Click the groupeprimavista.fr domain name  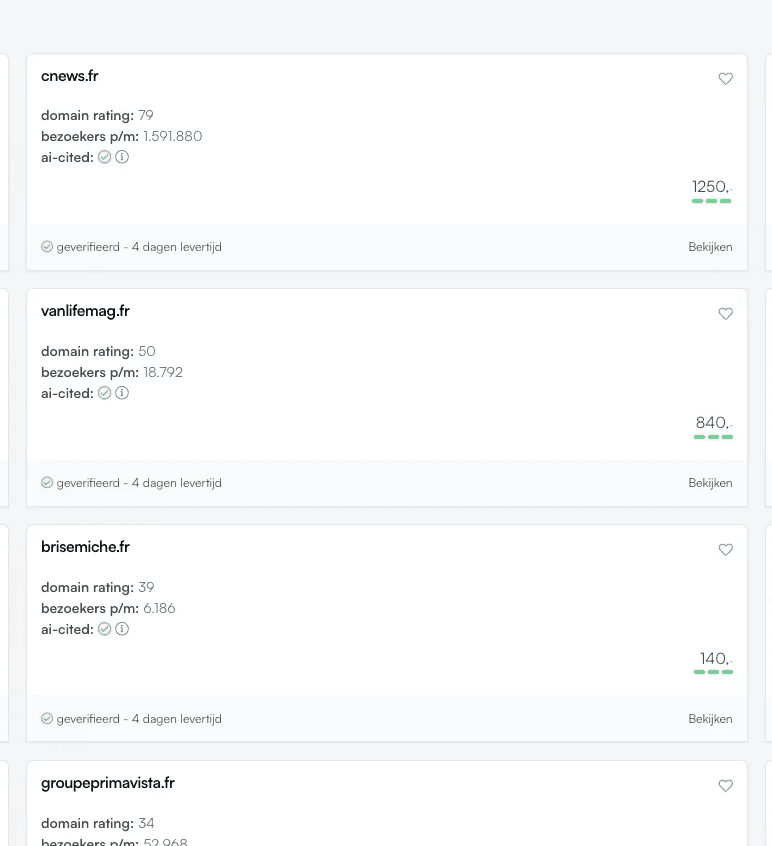108,783
